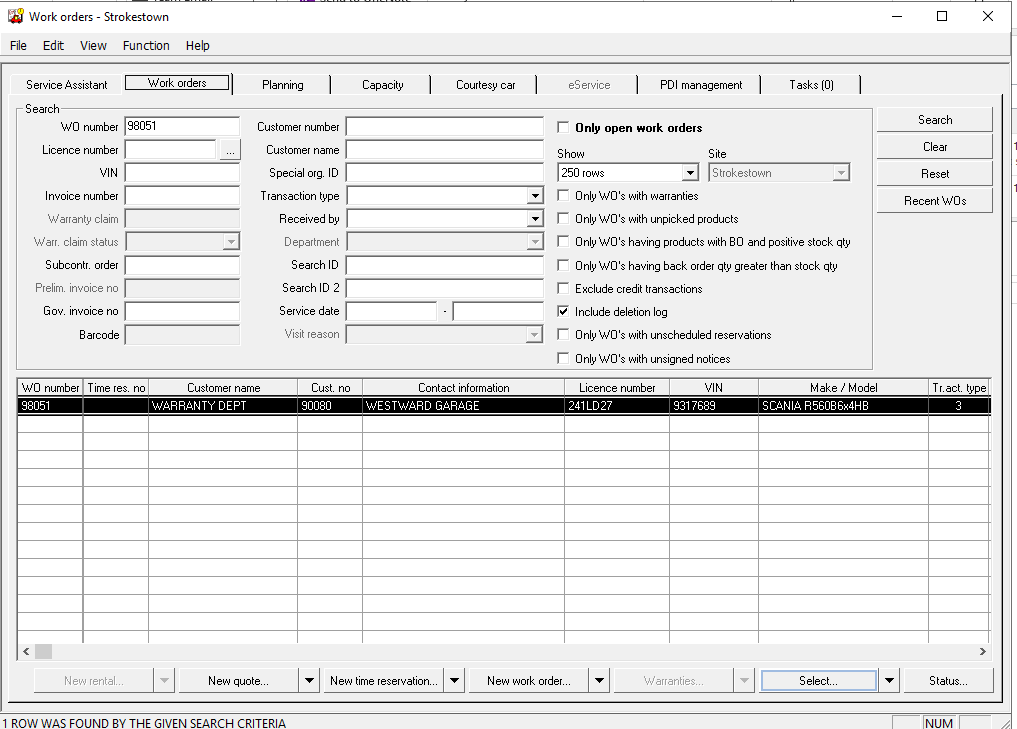Switch to Service Assistant tab
Image resolution: width=1017 pixels, height=729 pixels.
pos(67,85)
